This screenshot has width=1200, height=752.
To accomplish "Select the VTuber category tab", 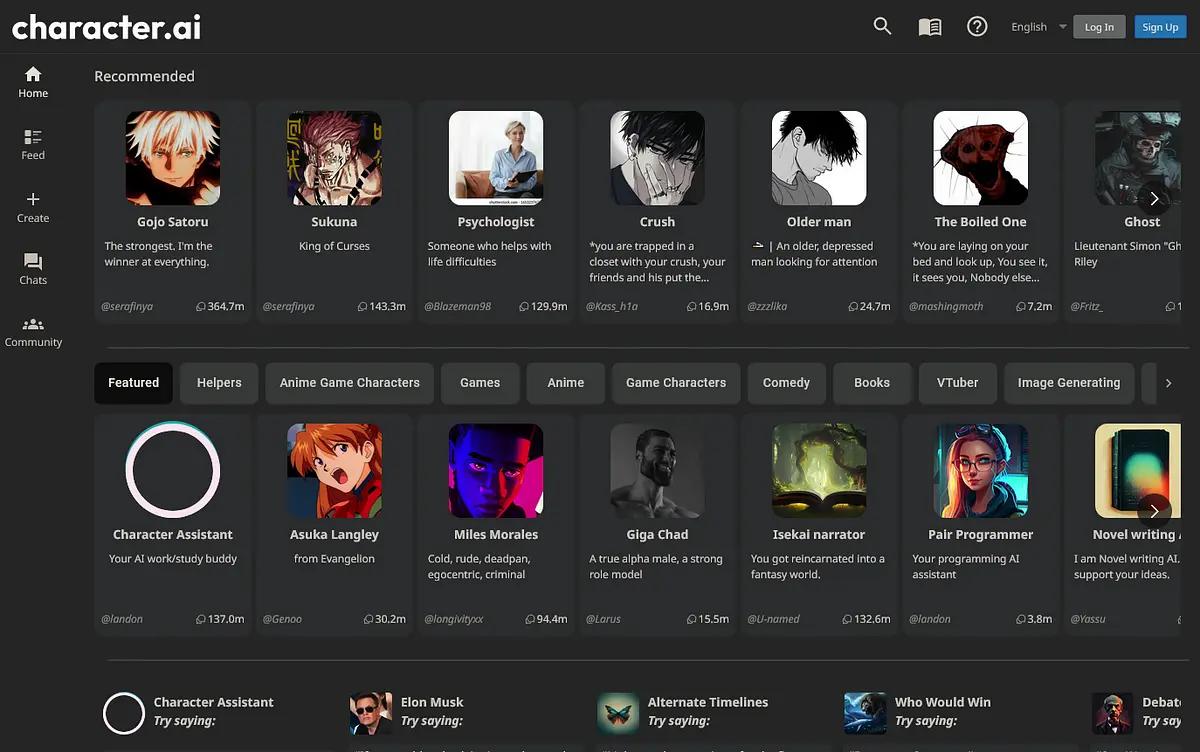I will [x=957, y=383].
